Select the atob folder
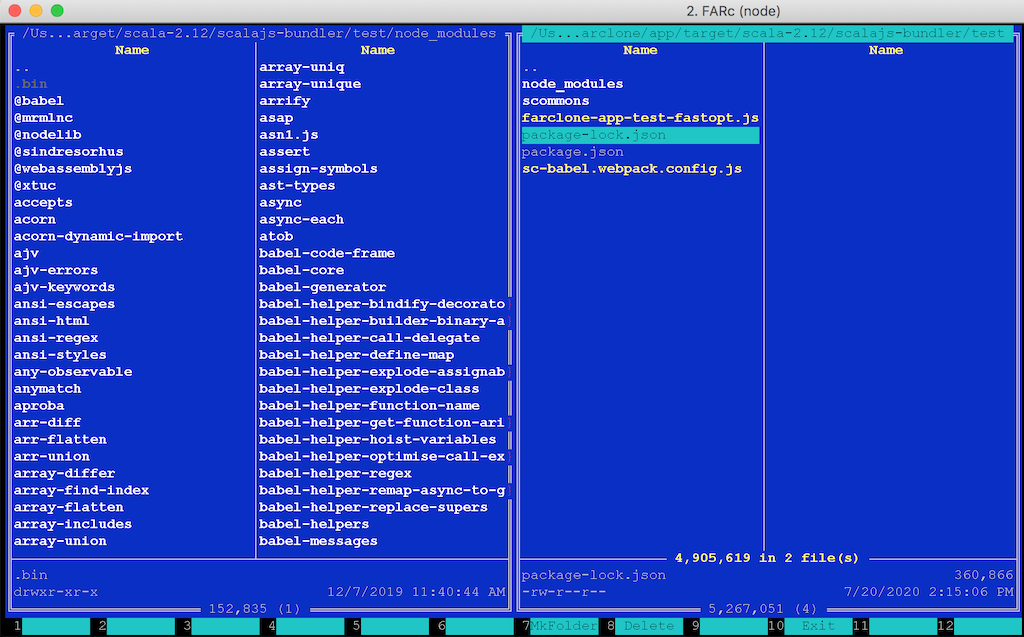The height and width of the screenshot is (637, 1024). (276, 236)
